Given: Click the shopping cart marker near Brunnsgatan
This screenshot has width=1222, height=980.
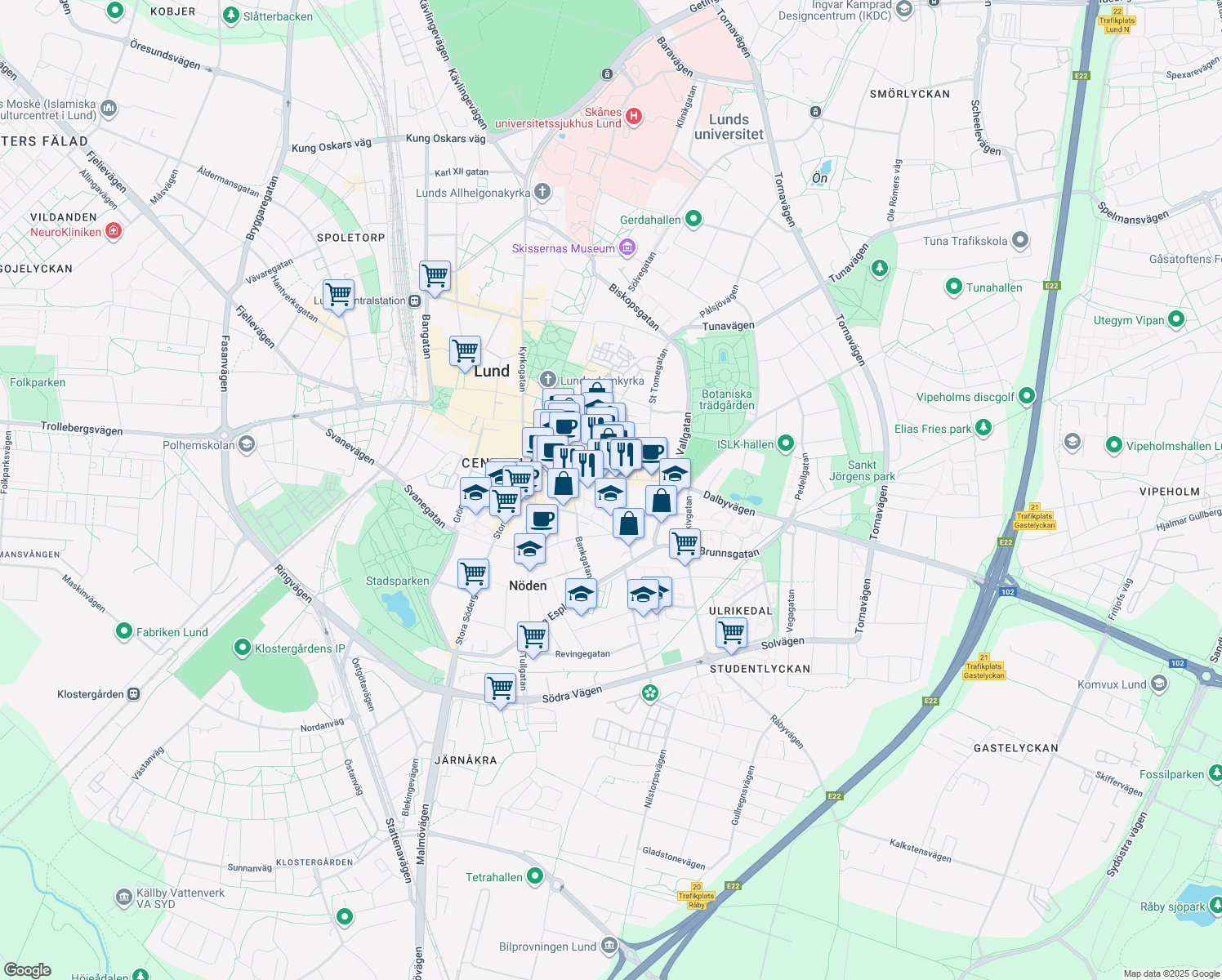Looking at the screenshot, I should 685,544.
